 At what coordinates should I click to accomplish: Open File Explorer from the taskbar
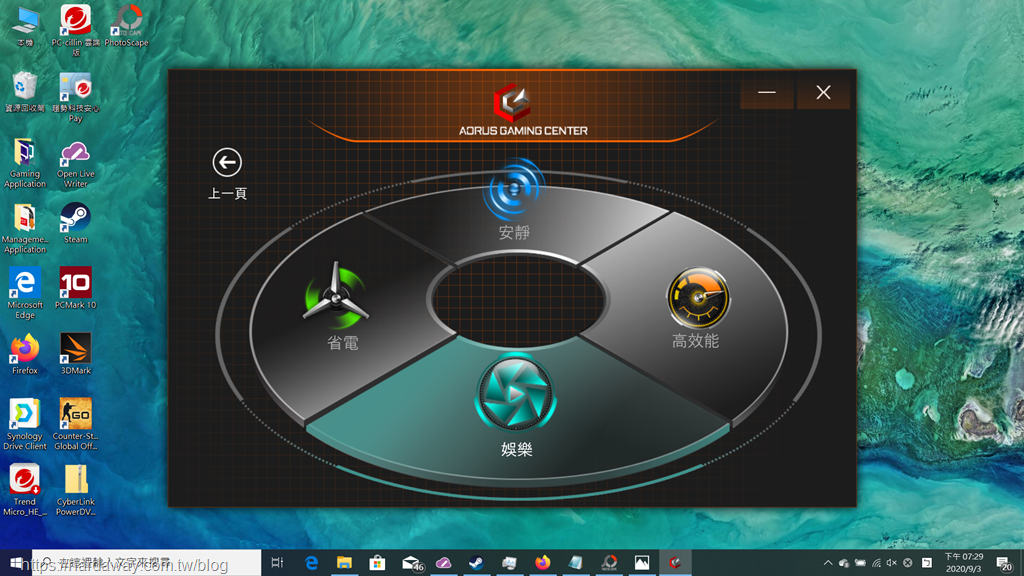(344, 563)
